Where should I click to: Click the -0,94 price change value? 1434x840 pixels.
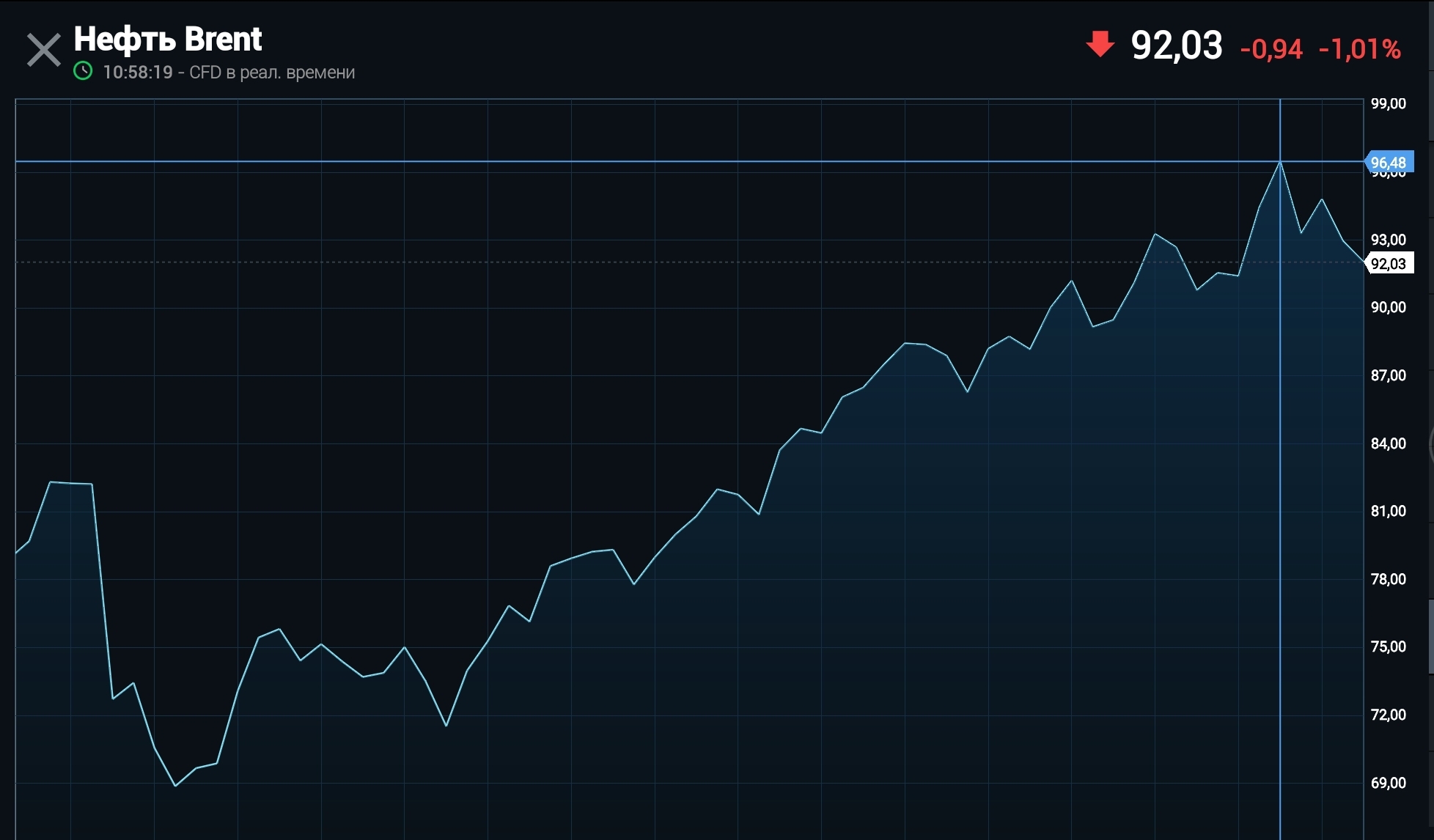tap(1271, 49)
